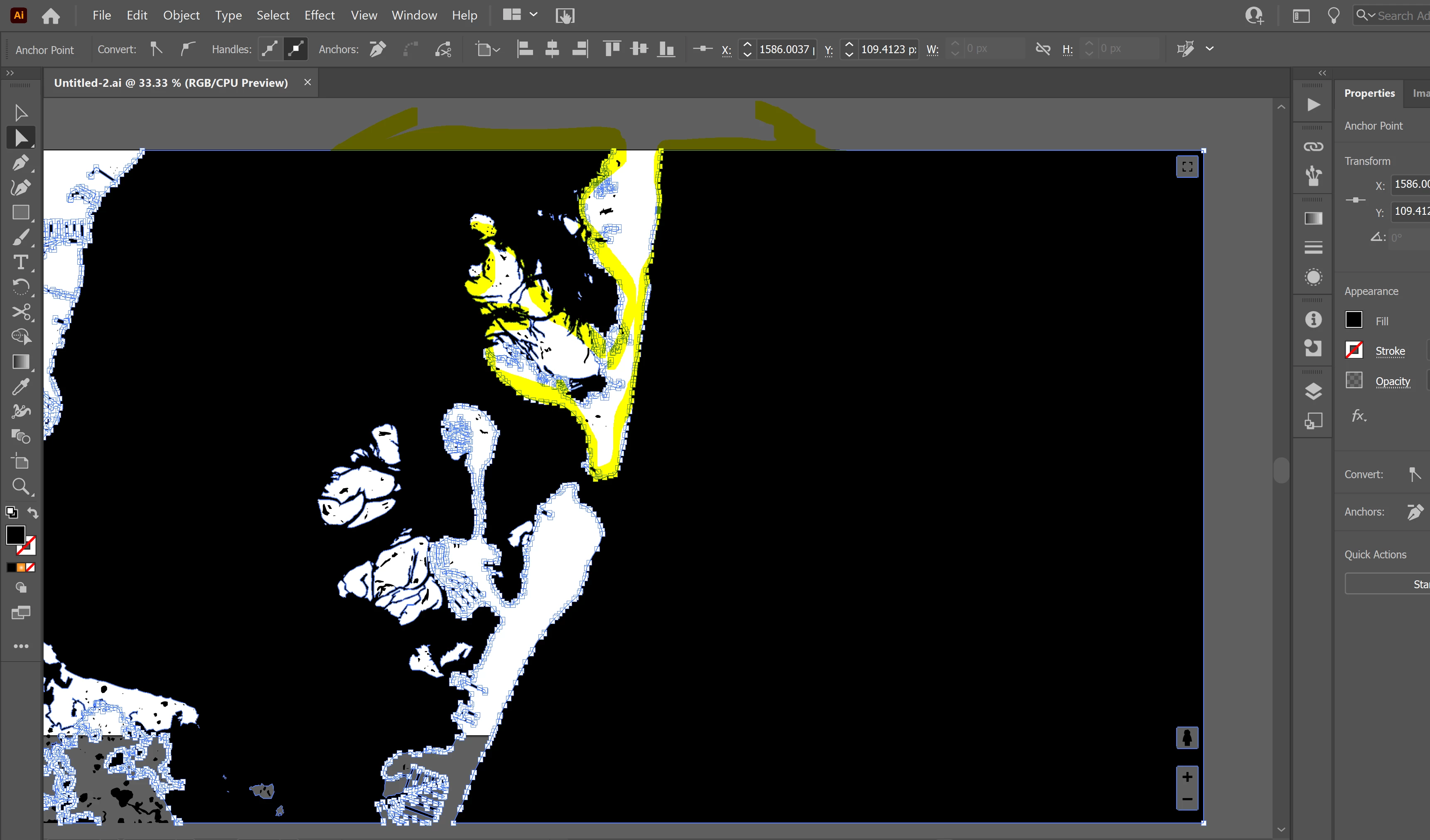Screen dimensions: 1430x840
Task: Click the Selection tool arrow
Action: click(x=20, y=113)
